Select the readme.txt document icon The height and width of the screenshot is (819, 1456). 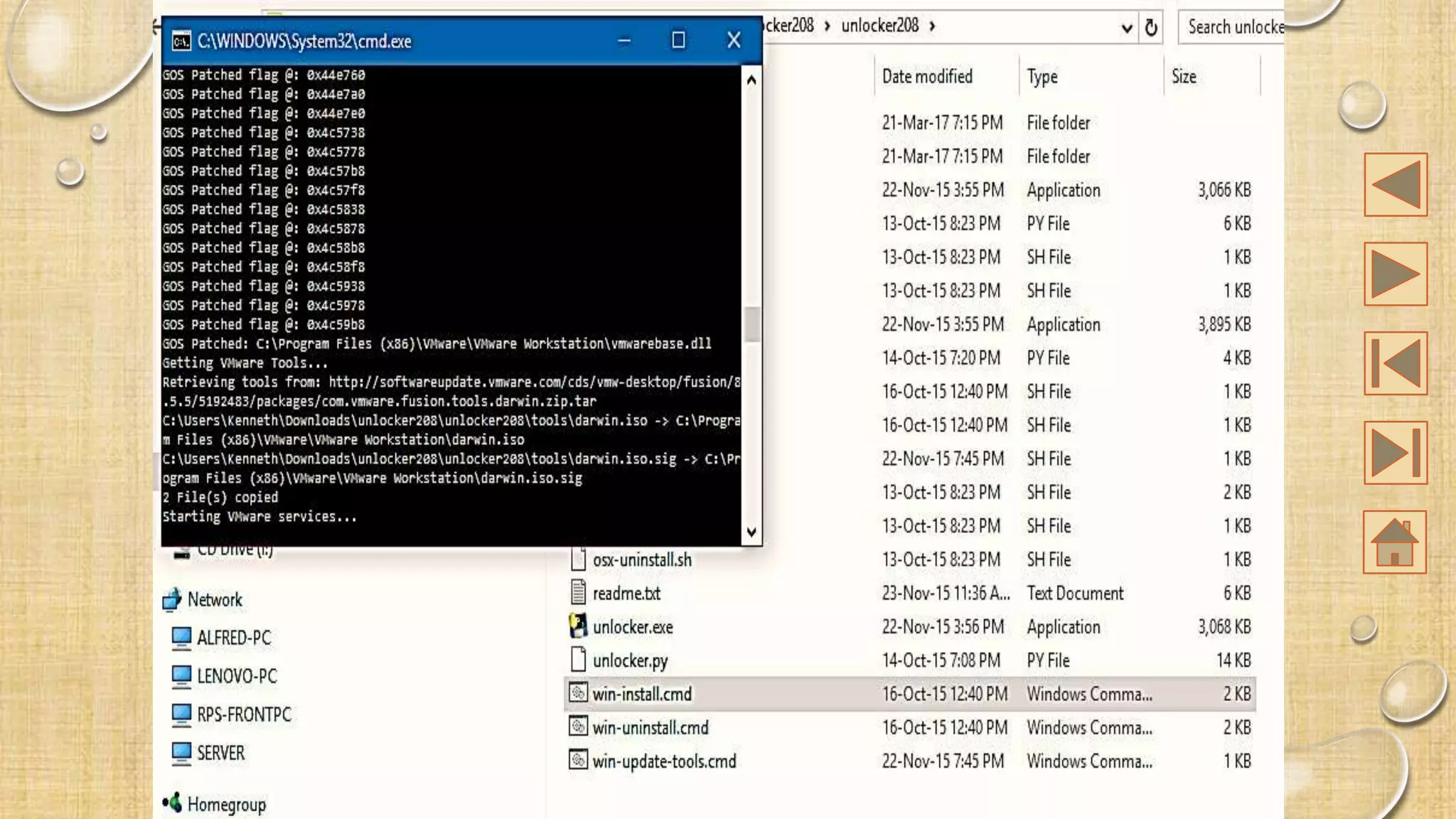pyautogui.click(x=578, y=592)
